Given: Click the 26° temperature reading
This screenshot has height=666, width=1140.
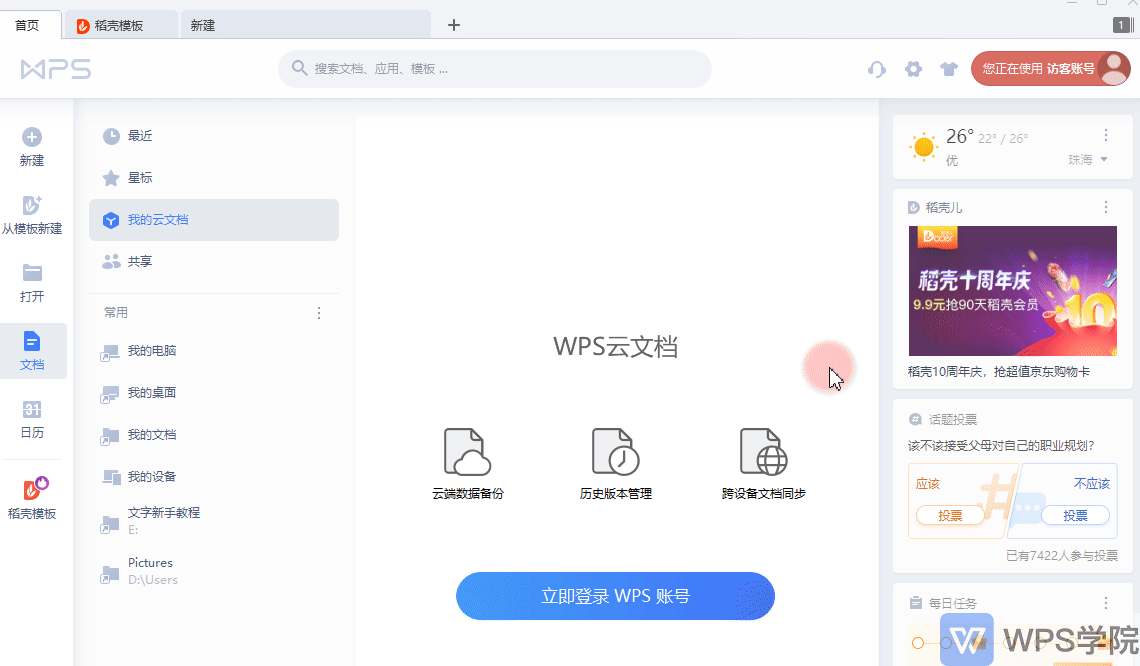Looking at the screenshot, I should point(960,137).
